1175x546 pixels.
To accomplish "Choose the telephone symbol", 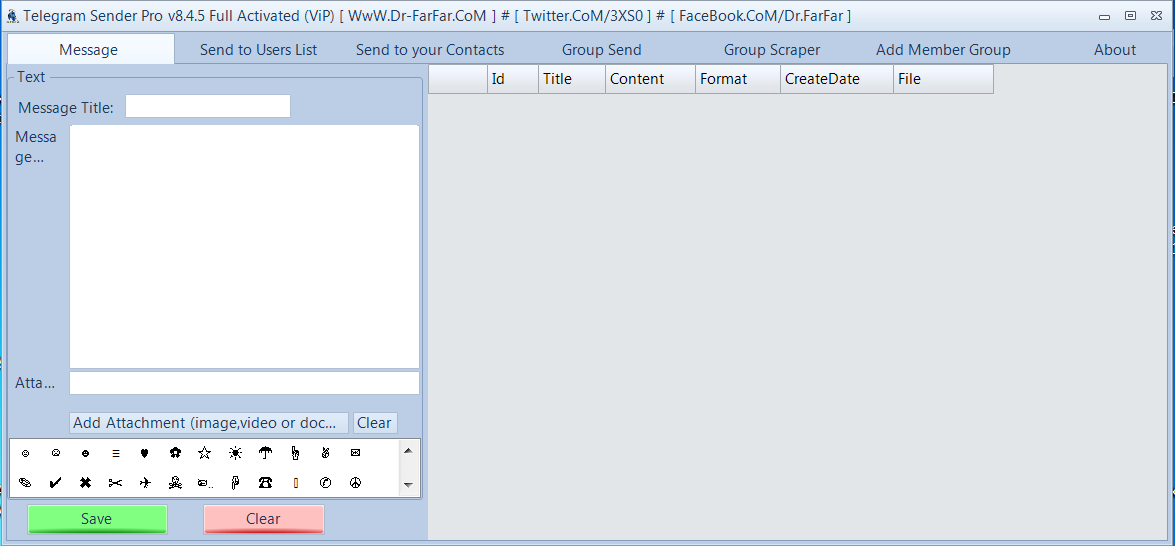I will 265,483.
